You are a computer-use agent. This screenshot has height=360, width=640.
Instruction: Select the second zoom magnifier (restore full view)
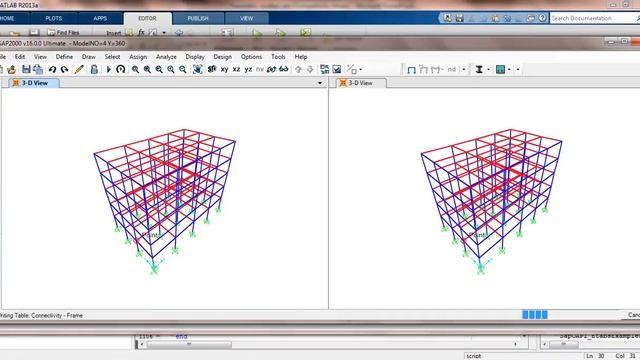[x=147, y=69]
